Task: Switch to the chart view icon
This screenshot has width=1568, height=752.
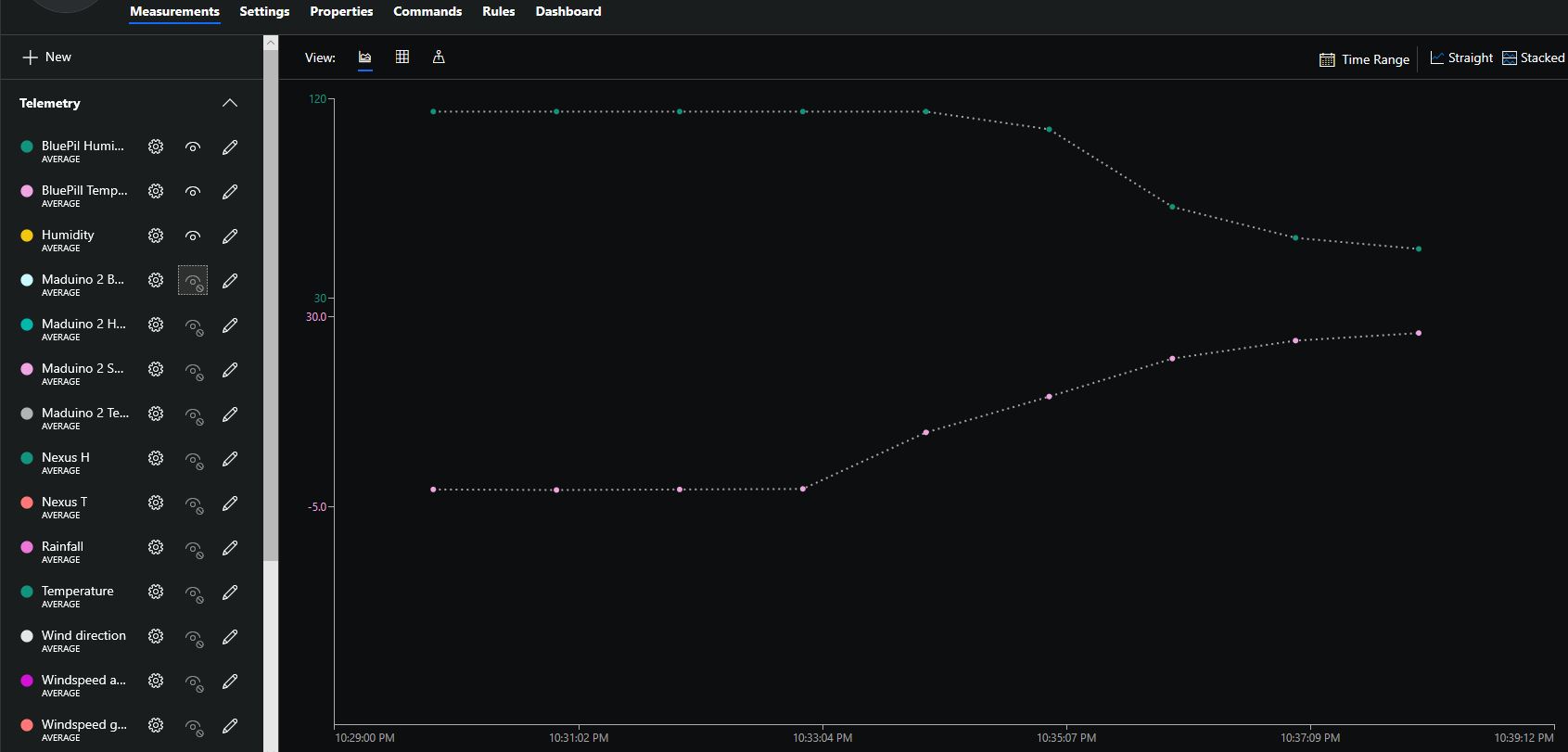Action: [365, 57]
